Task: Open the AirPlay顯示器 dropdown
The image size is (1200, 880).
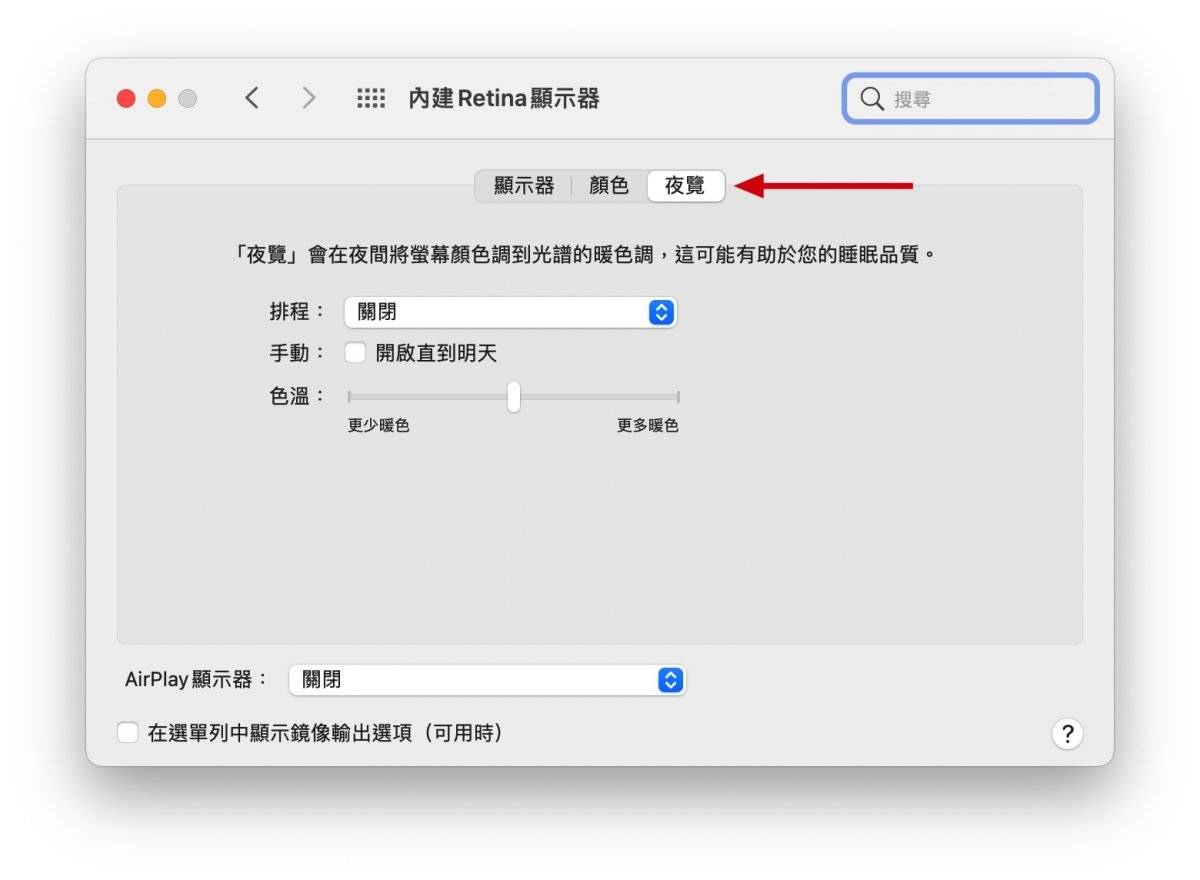Action: coord(488,680)
